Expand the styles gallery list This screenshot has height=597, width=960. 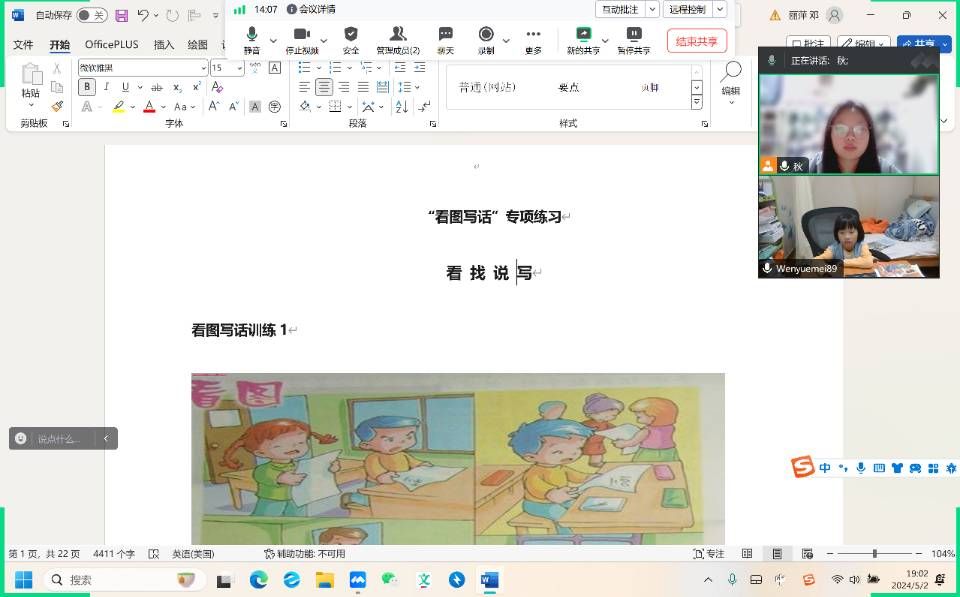click(697, 103)
